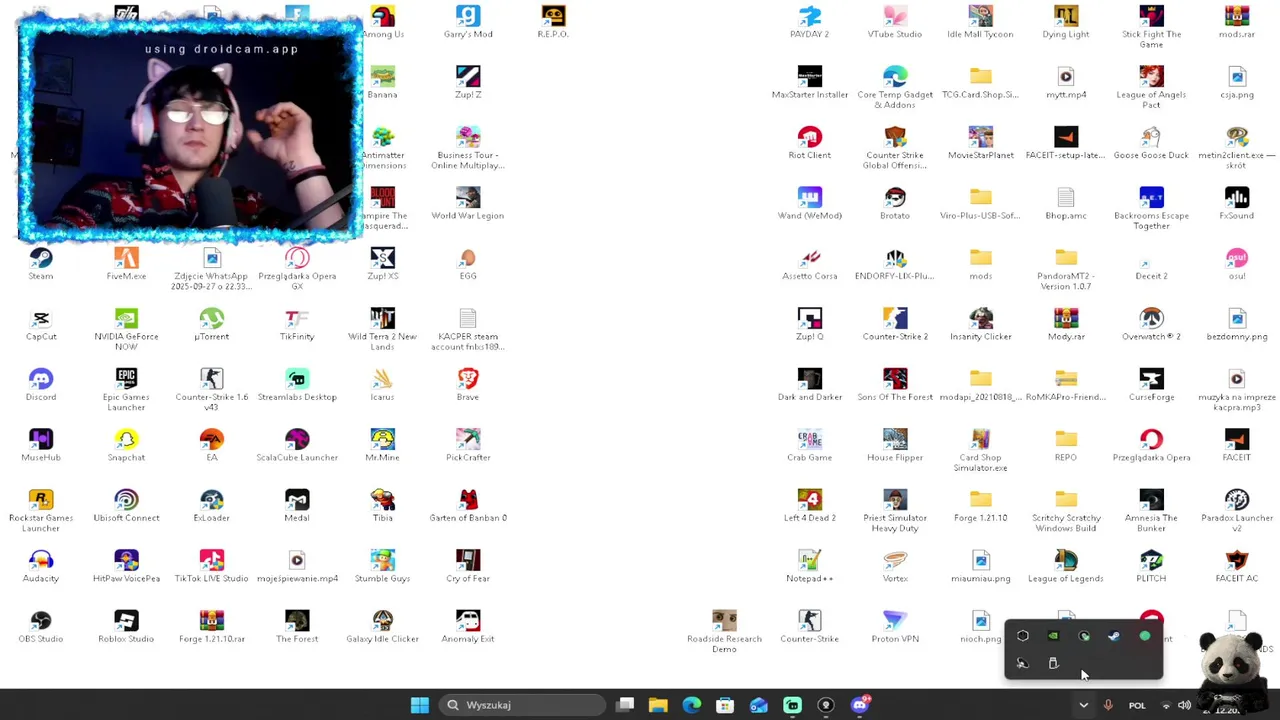Click the droidcam webcam overlay
The image size is (1280, 720).
click(190, 130)
